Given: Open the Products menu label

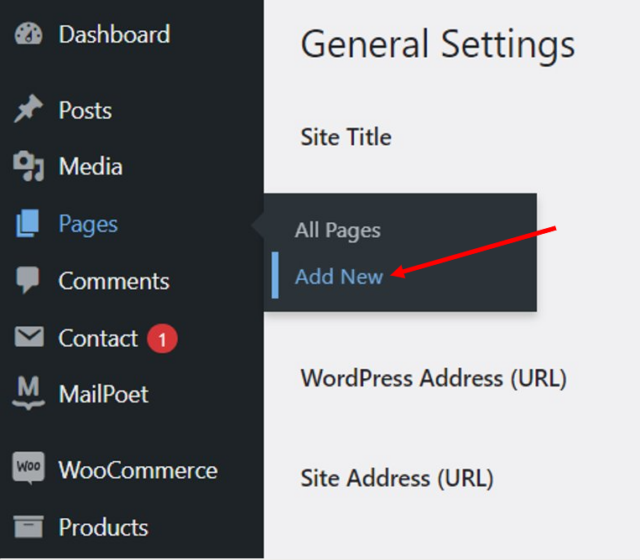Looking at the screenshot, I should coord(103,527).
